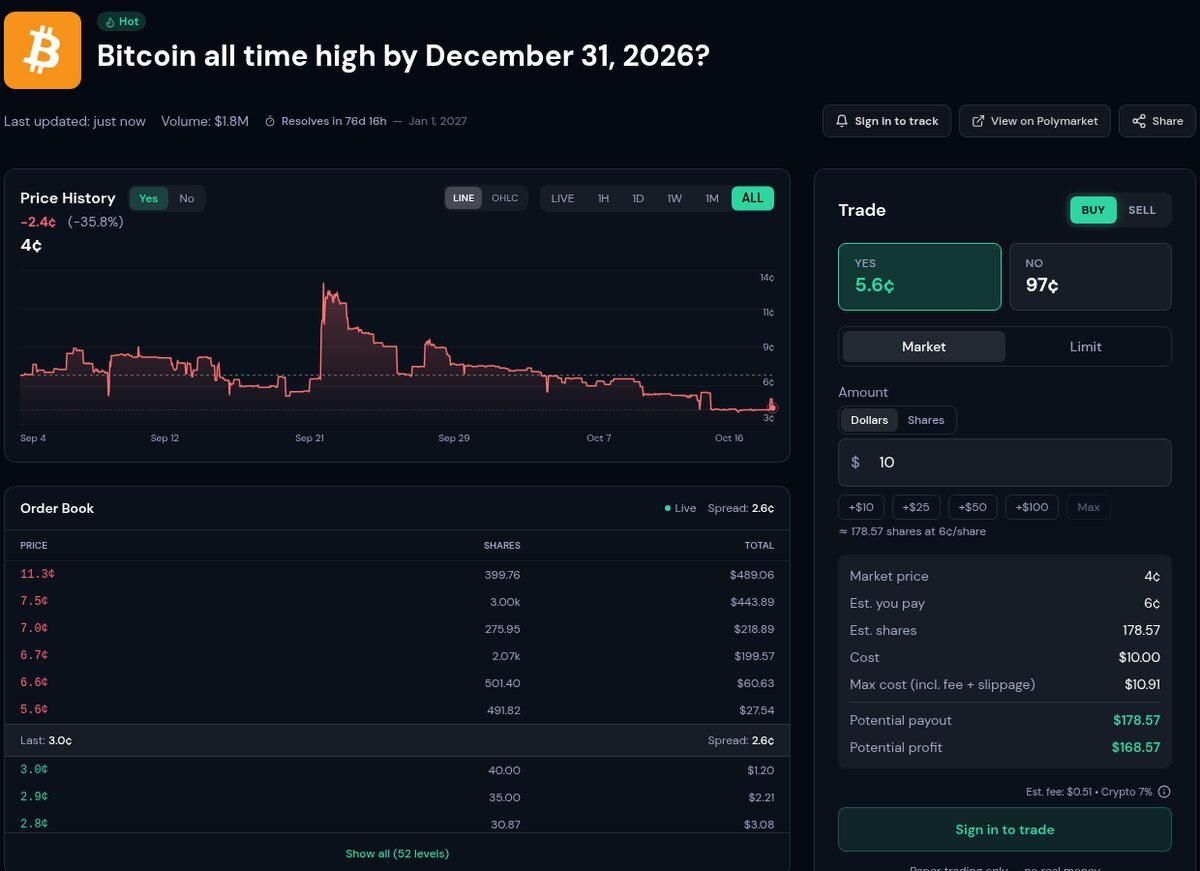Click the market title heading
Image resolution: width=1200 pixels, height=871 pixels.
coord(403,55)
